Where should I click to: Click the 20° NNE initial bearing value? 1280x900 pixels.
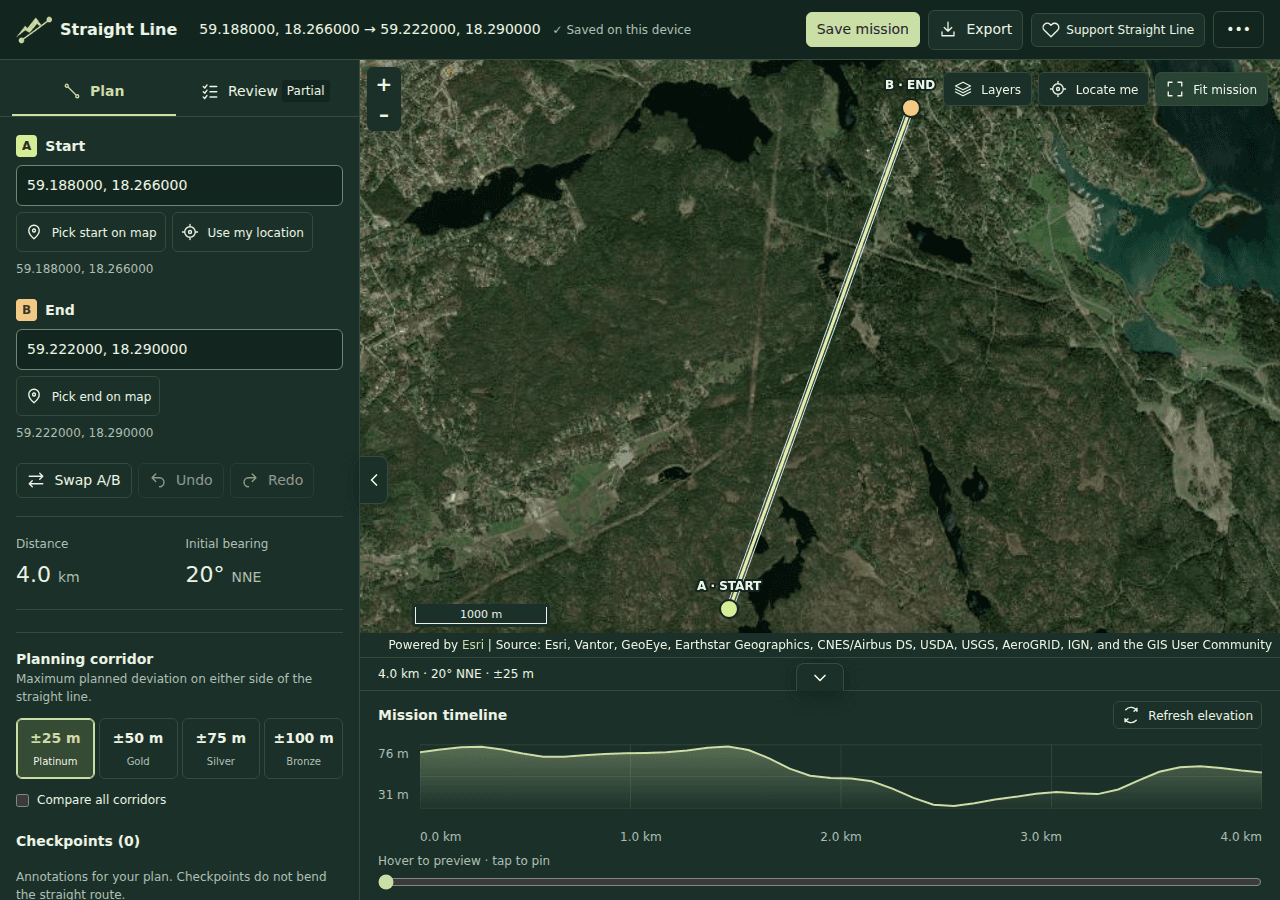tap(223, 574)
